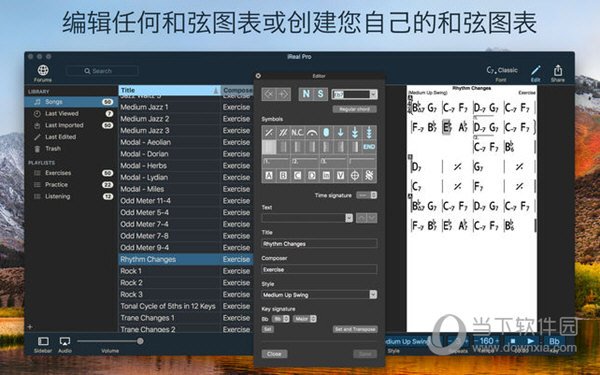The width and height of the screenshot is (600, 375).
Task: Insert single measure repeat symbol
Action: coord(269,132)
